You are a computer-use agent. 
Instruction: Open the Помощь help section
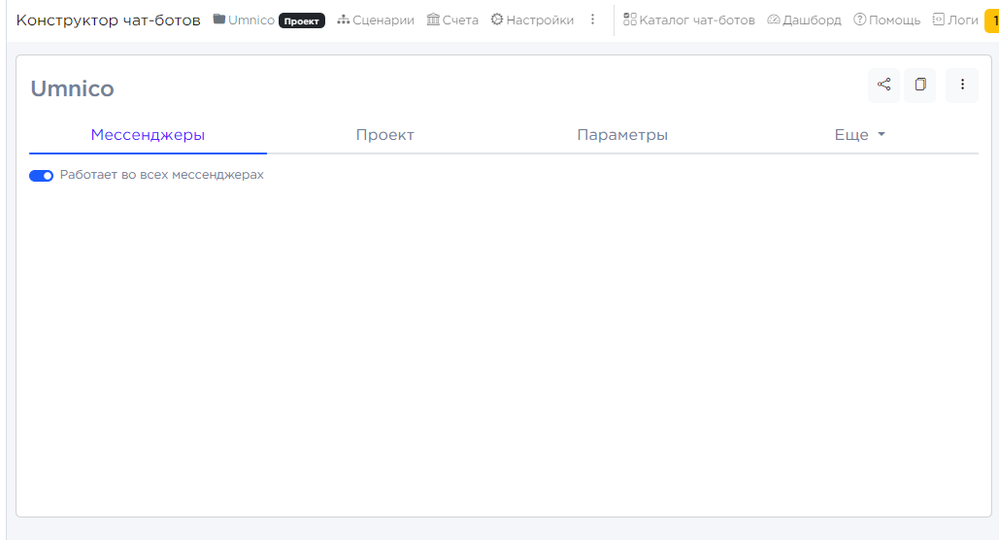[887, 20]
